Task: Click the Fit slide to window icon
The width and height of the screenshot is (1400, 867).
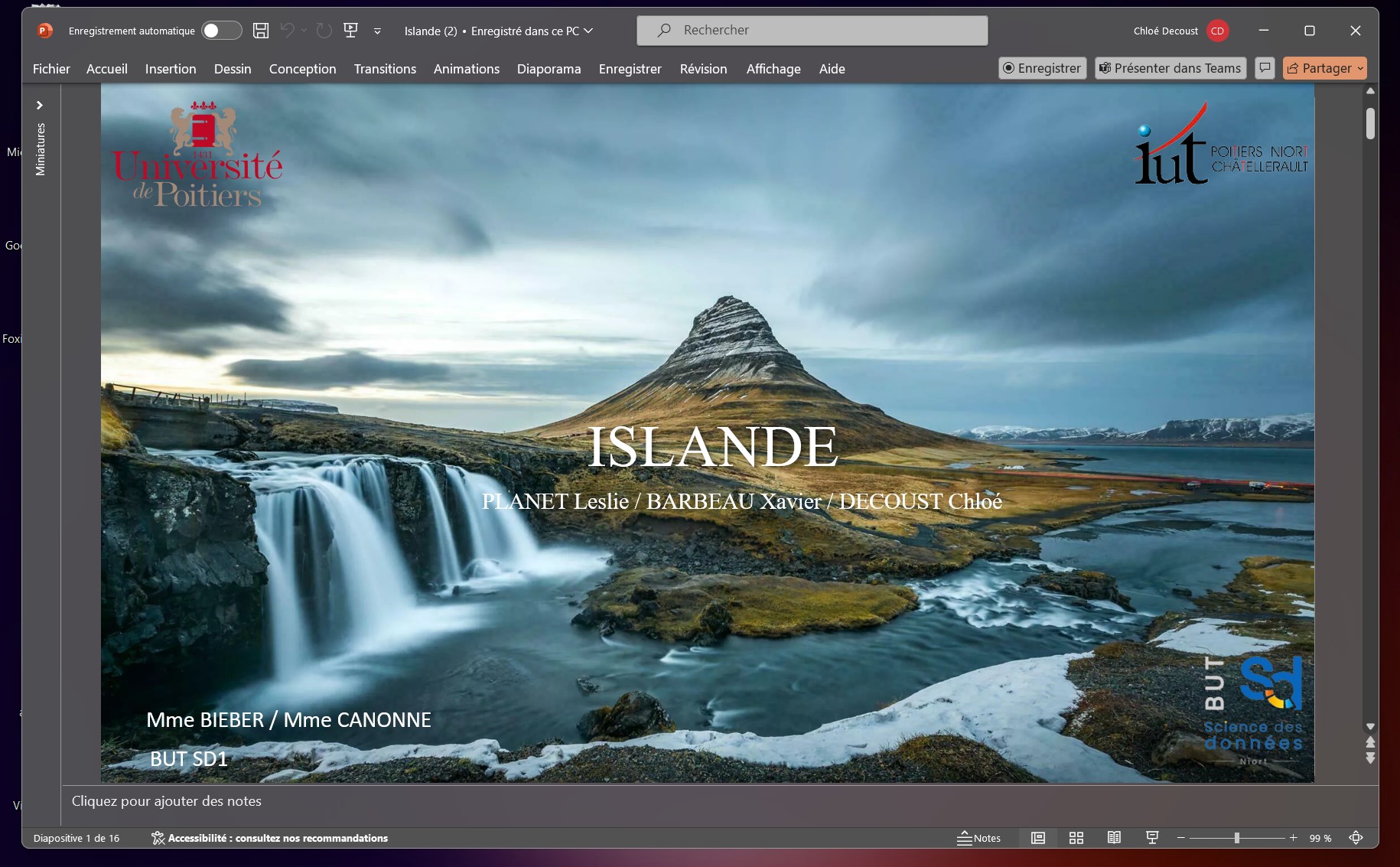Action: point(1356,838)
